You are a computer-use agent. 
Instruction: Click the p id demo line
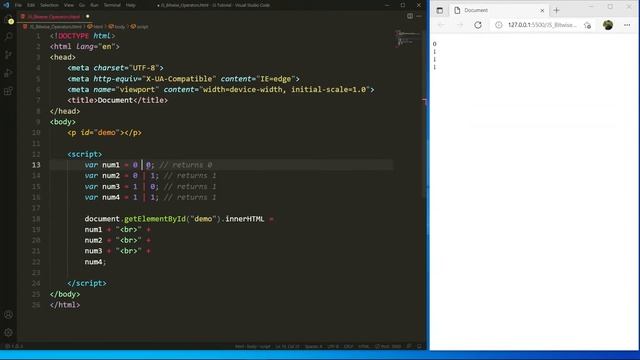(x=104, y=132)
